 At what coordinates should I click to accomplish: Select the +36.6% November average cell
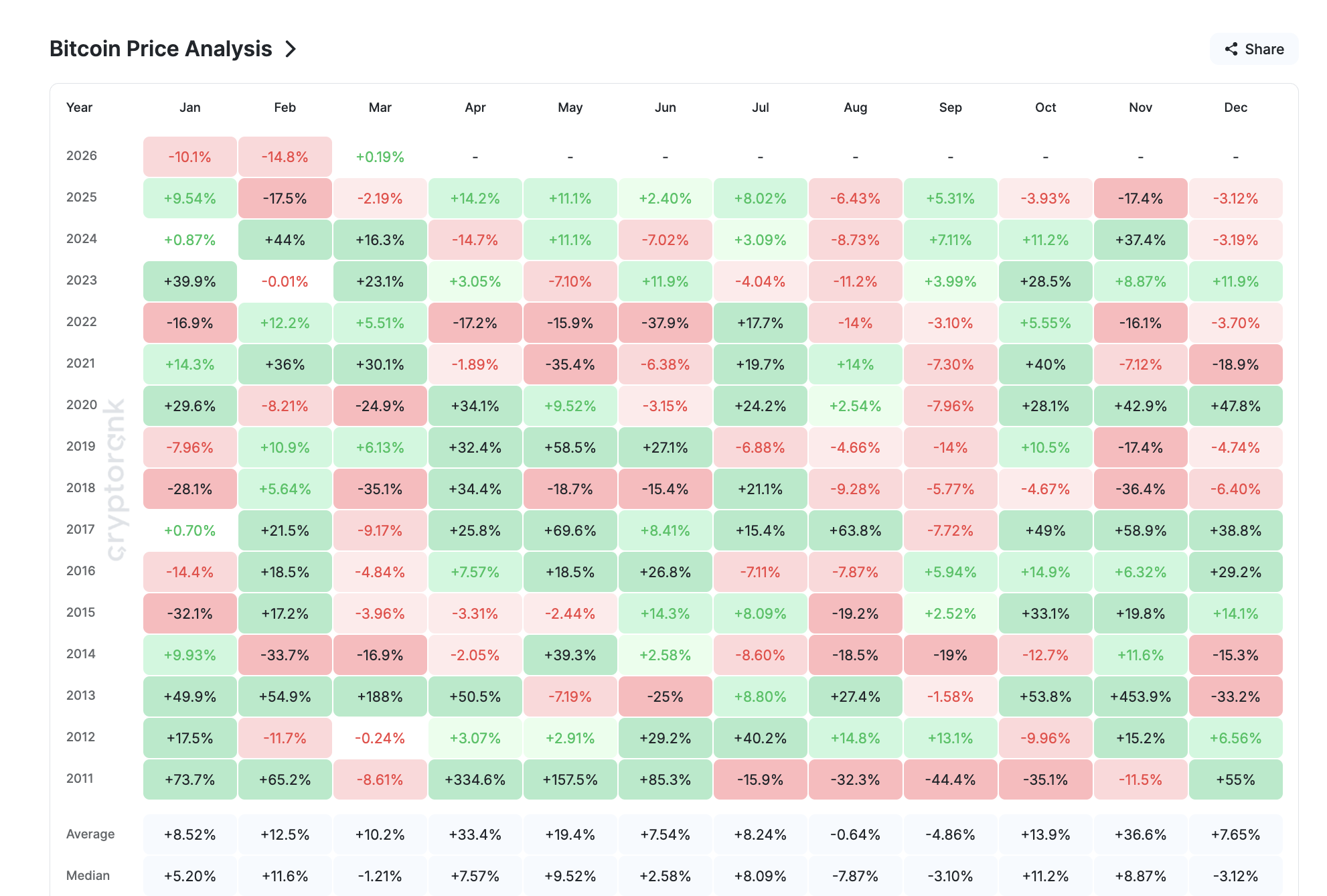[x=1140, y=834]
